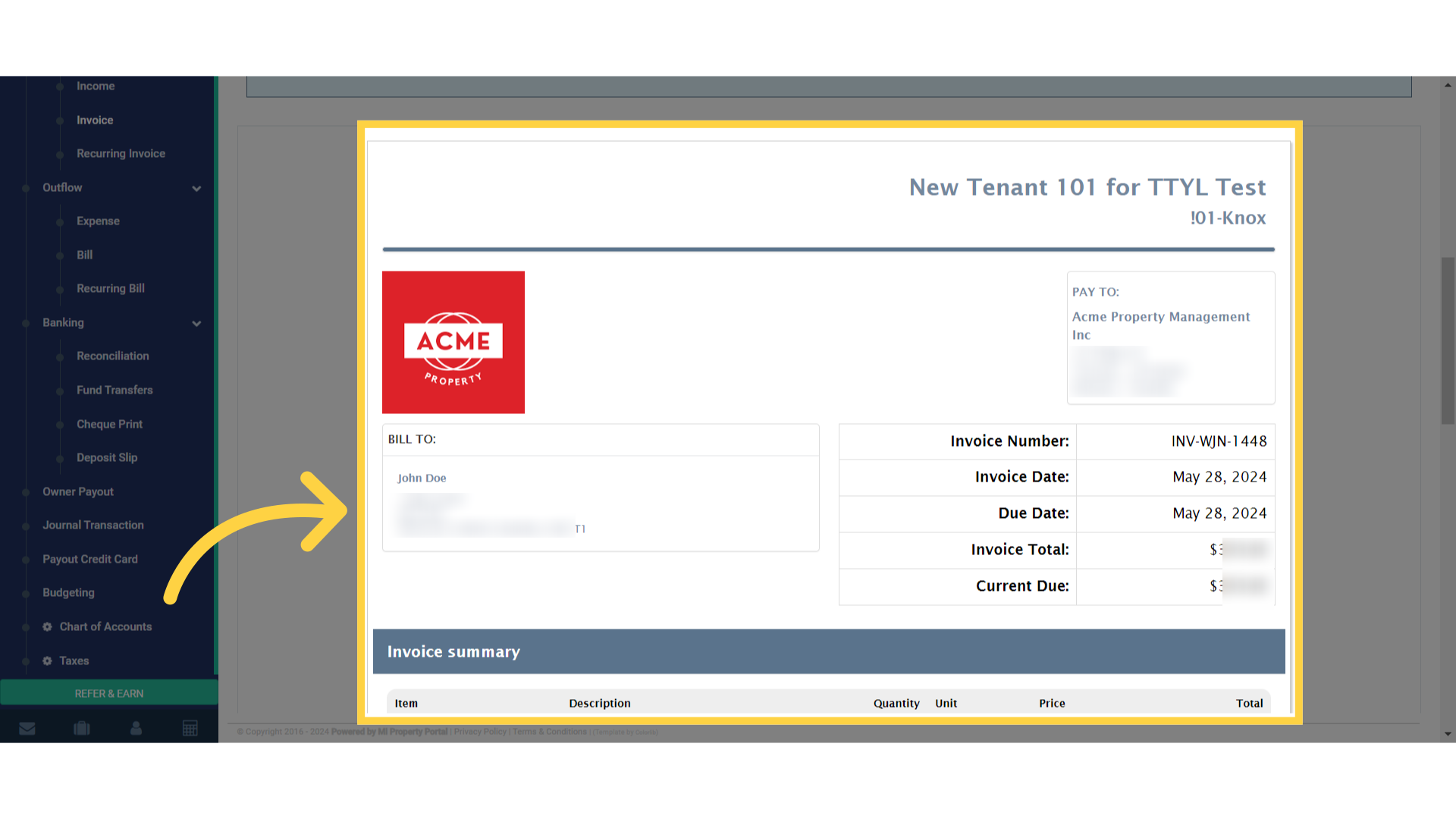
Task: Click the briefcase icon in the bottom bar
Action: [82, 728]
